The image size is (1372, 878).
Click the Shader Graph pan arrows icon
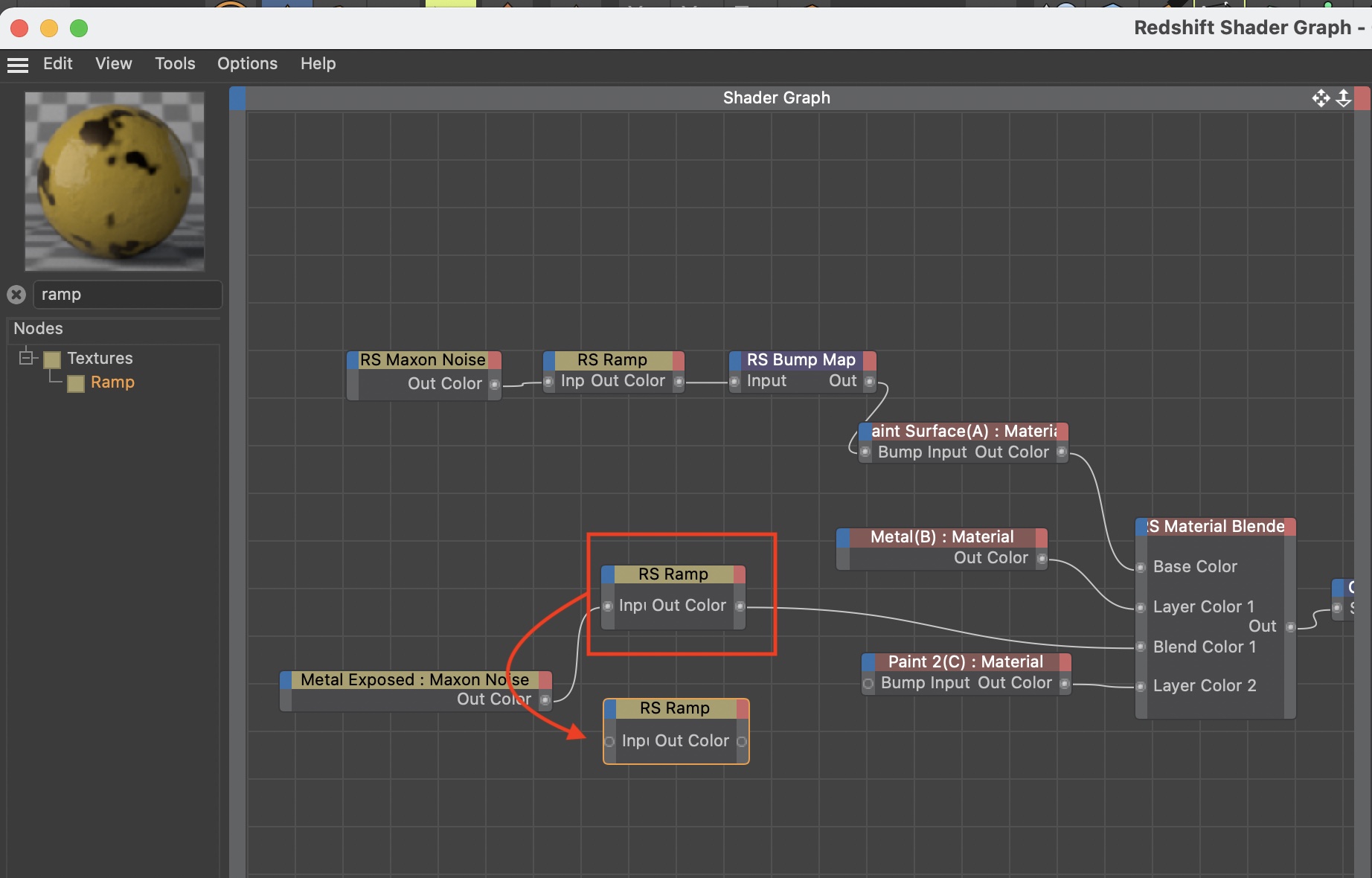[1321, 98]
